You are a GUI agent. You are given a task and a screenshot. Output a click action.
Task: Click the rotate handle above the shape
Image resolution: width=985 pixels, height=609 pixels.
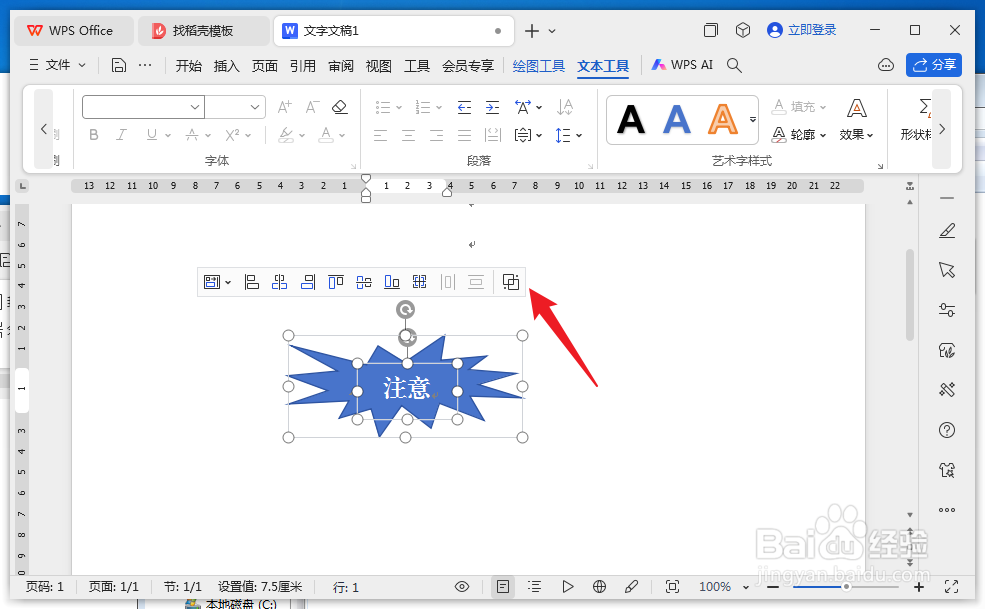tap(405, 309)
